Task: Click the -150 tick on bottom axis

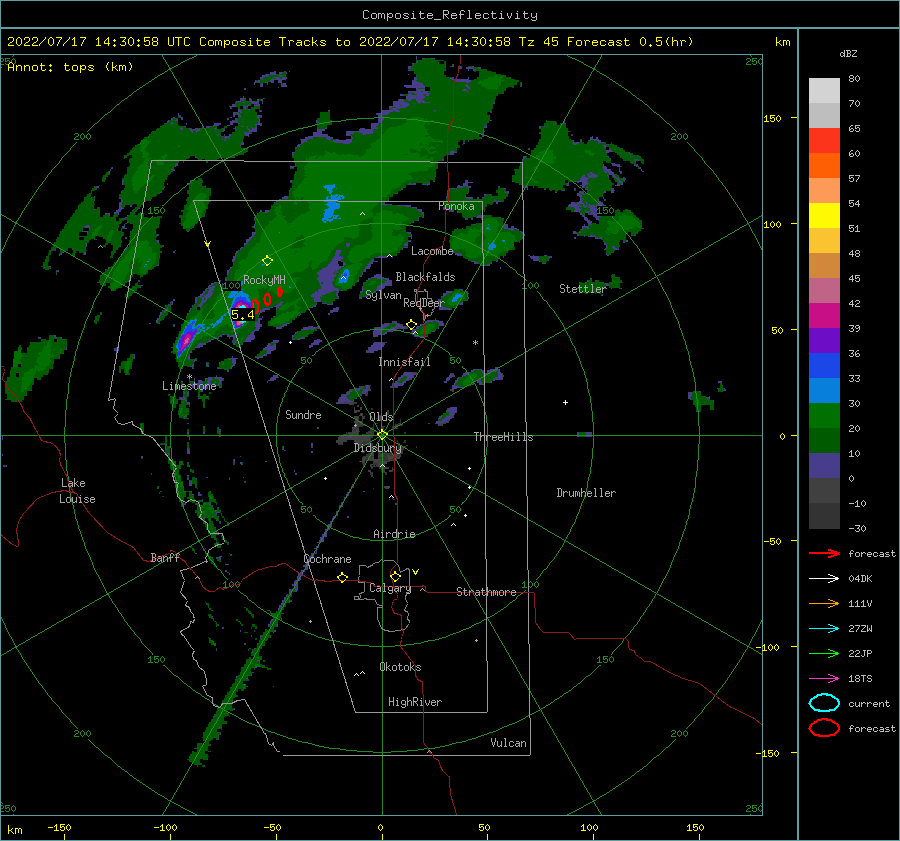Action: point(59,827)
